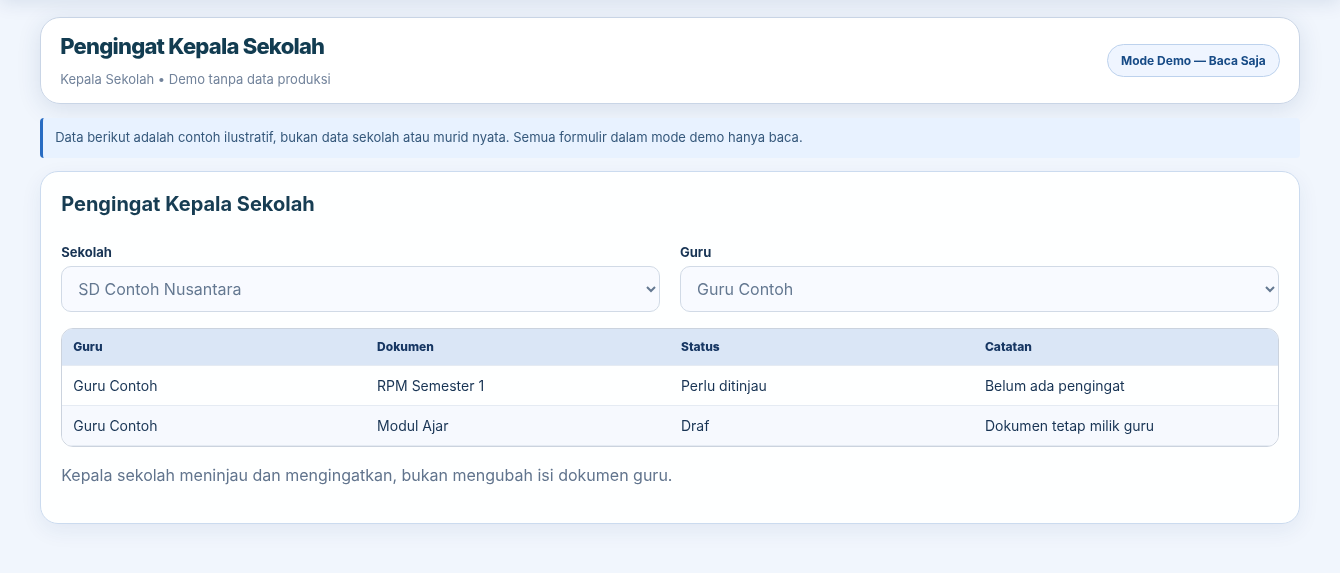Screen dimensions: 1340x573
Task: Click the Guru field label above dropdown
Action: coord(695,253)
